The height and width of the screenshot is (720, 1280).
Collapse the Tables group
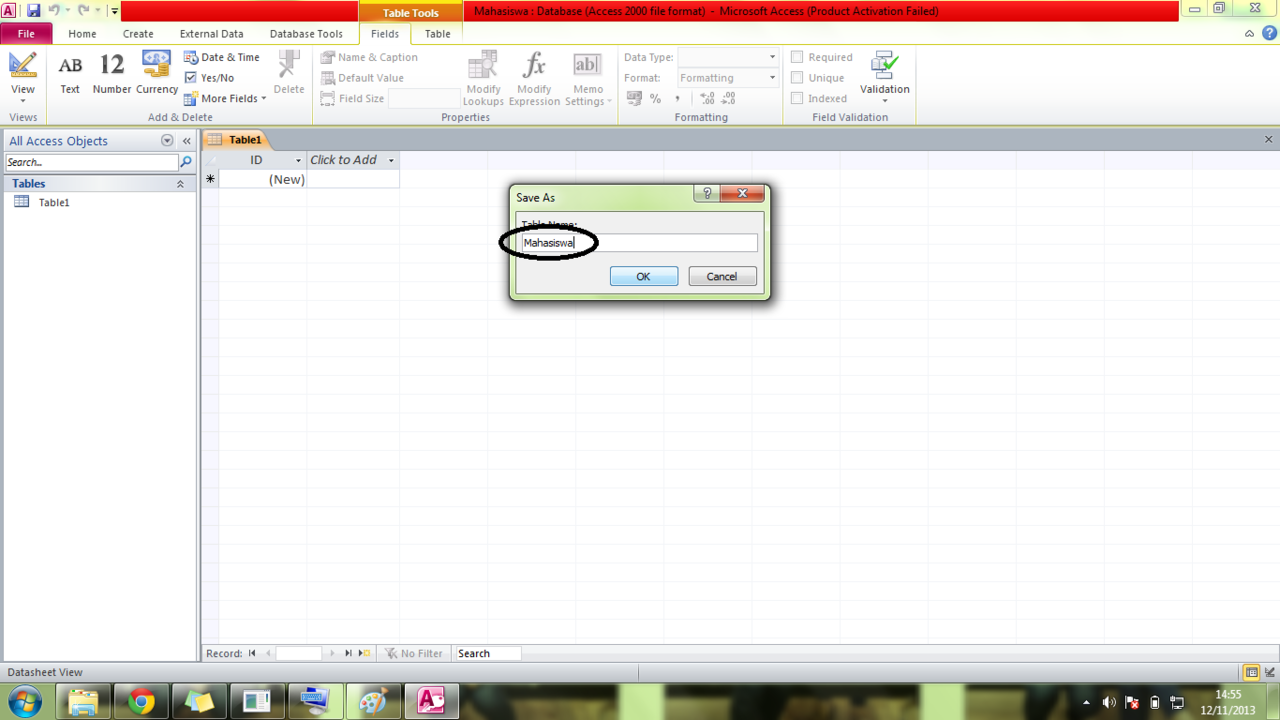(180, 184)
